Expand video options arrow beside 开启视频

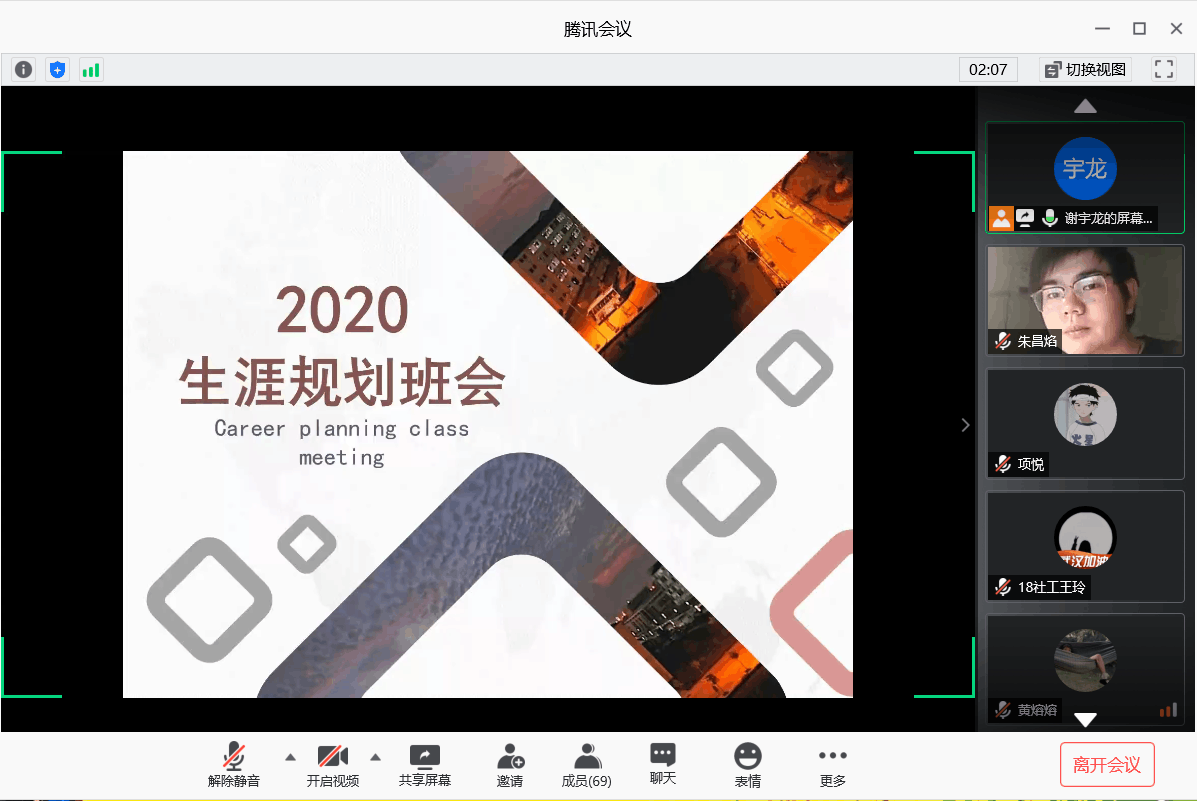point(376,757)
